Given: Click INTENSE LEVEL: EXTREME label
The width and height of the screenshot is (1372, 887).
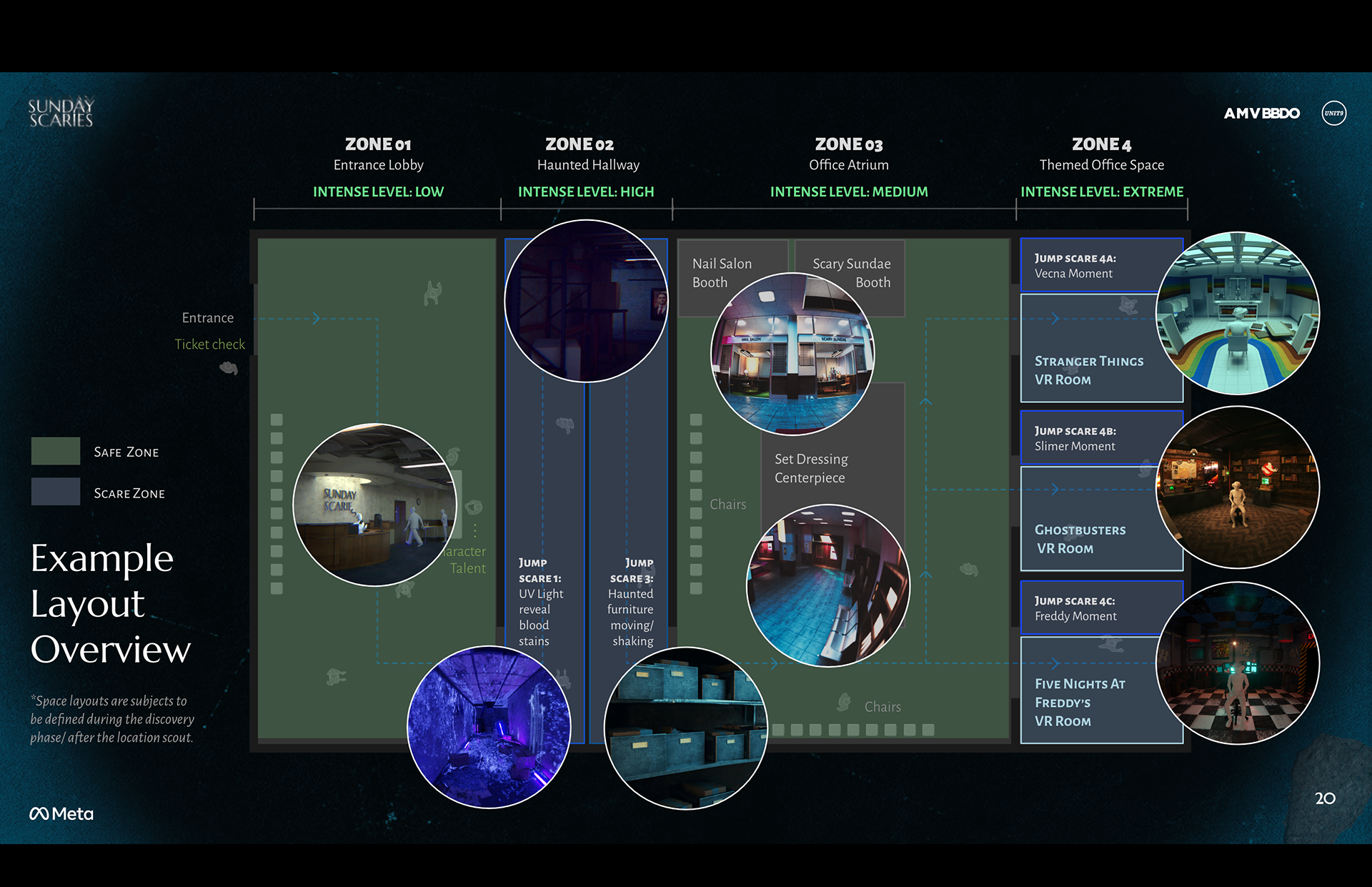Looking at the screenshot, I should pyautogui.click(x=1101, y=192).
